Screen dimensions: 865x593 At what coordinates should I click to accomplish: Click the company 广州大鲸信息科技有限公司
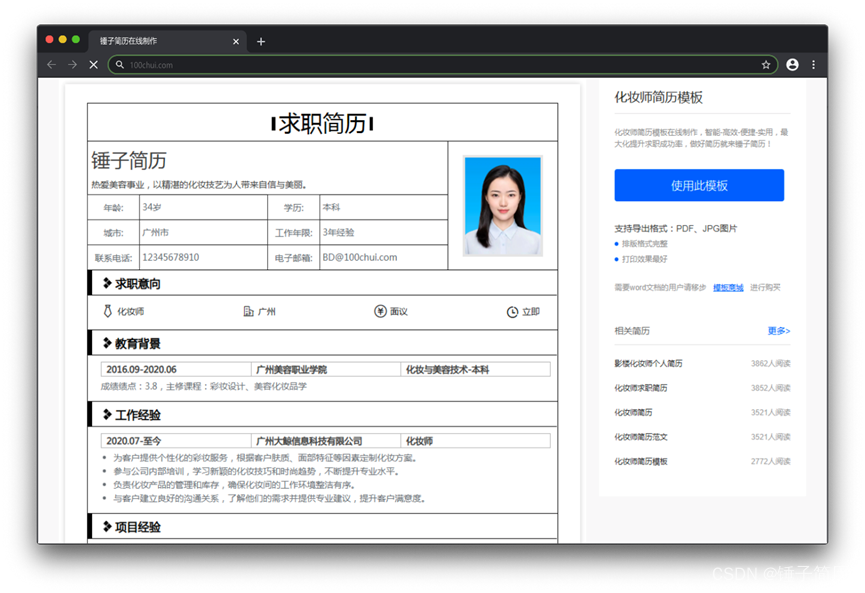click(309, 441)
